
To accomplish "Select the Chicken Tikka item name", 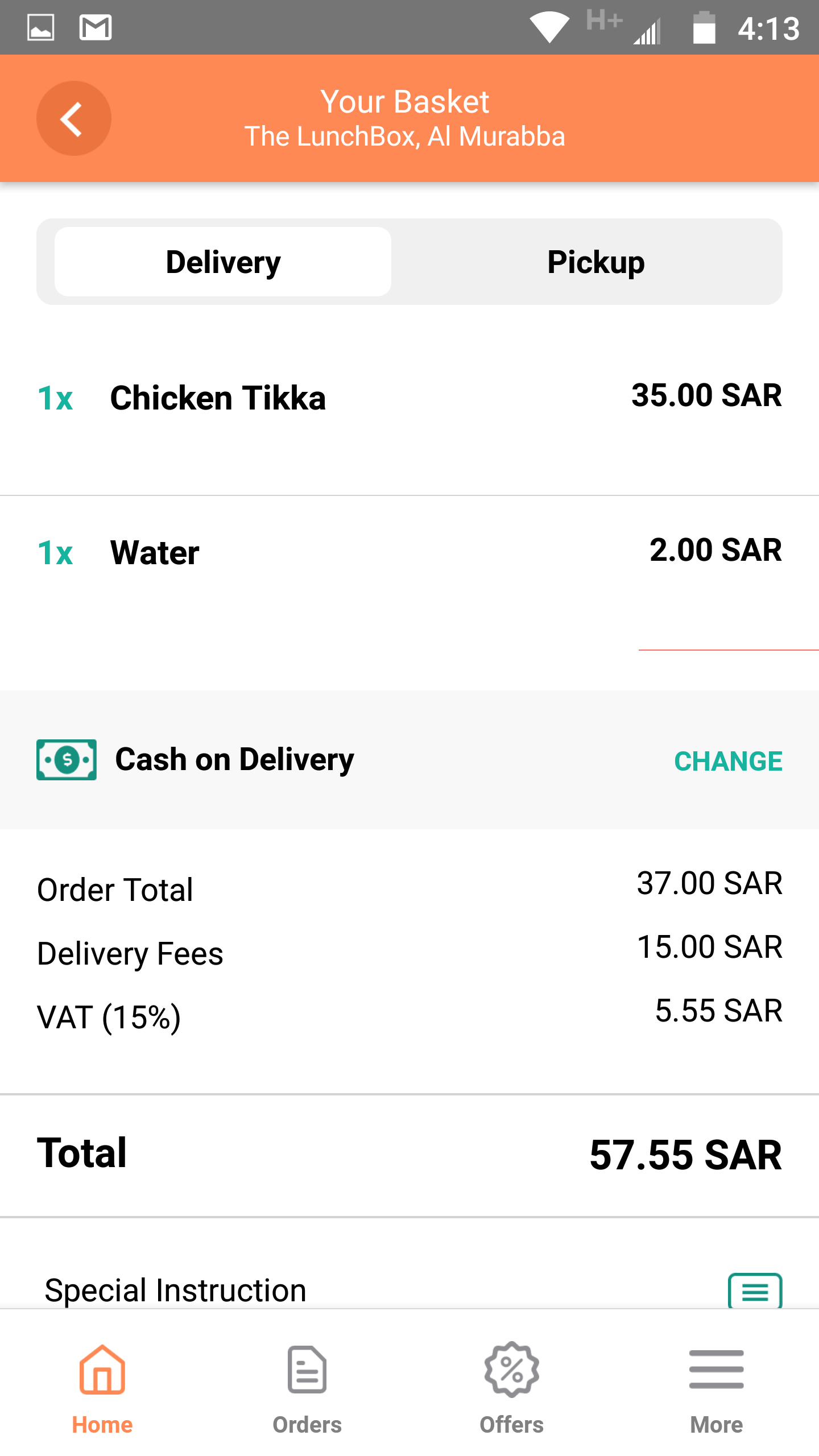I will tap(218, 398).
